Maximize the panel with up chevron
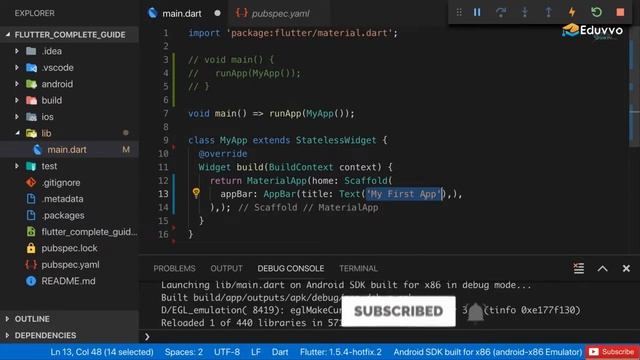 point(602,269)
